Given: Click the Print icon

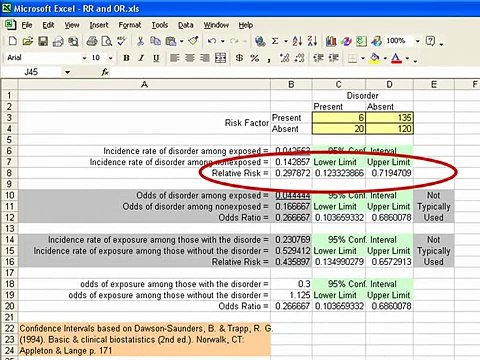Looking at the screenshot, I should coord(92,41).
